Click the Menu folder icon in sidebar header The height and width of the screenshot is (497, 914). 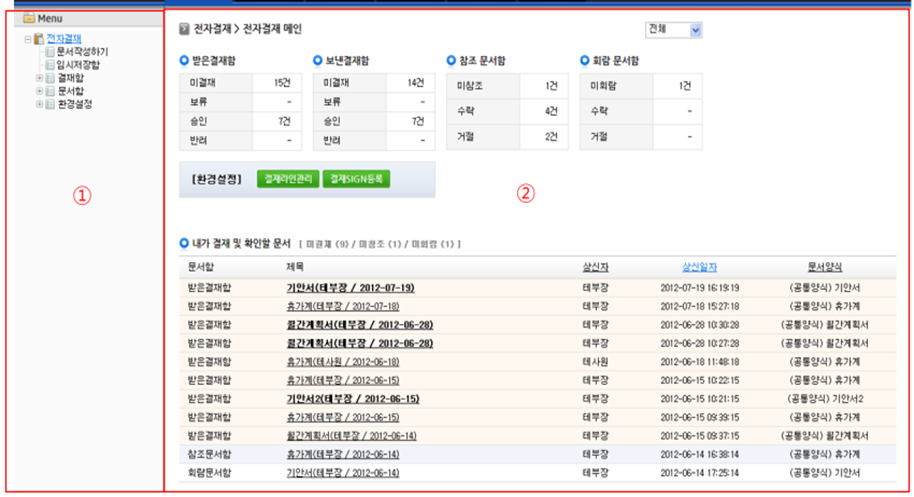pyautogui.click(x=29, y=18)
